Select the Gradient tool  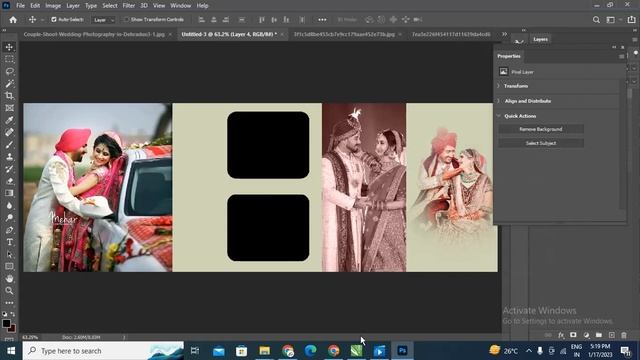coord(9,193)
